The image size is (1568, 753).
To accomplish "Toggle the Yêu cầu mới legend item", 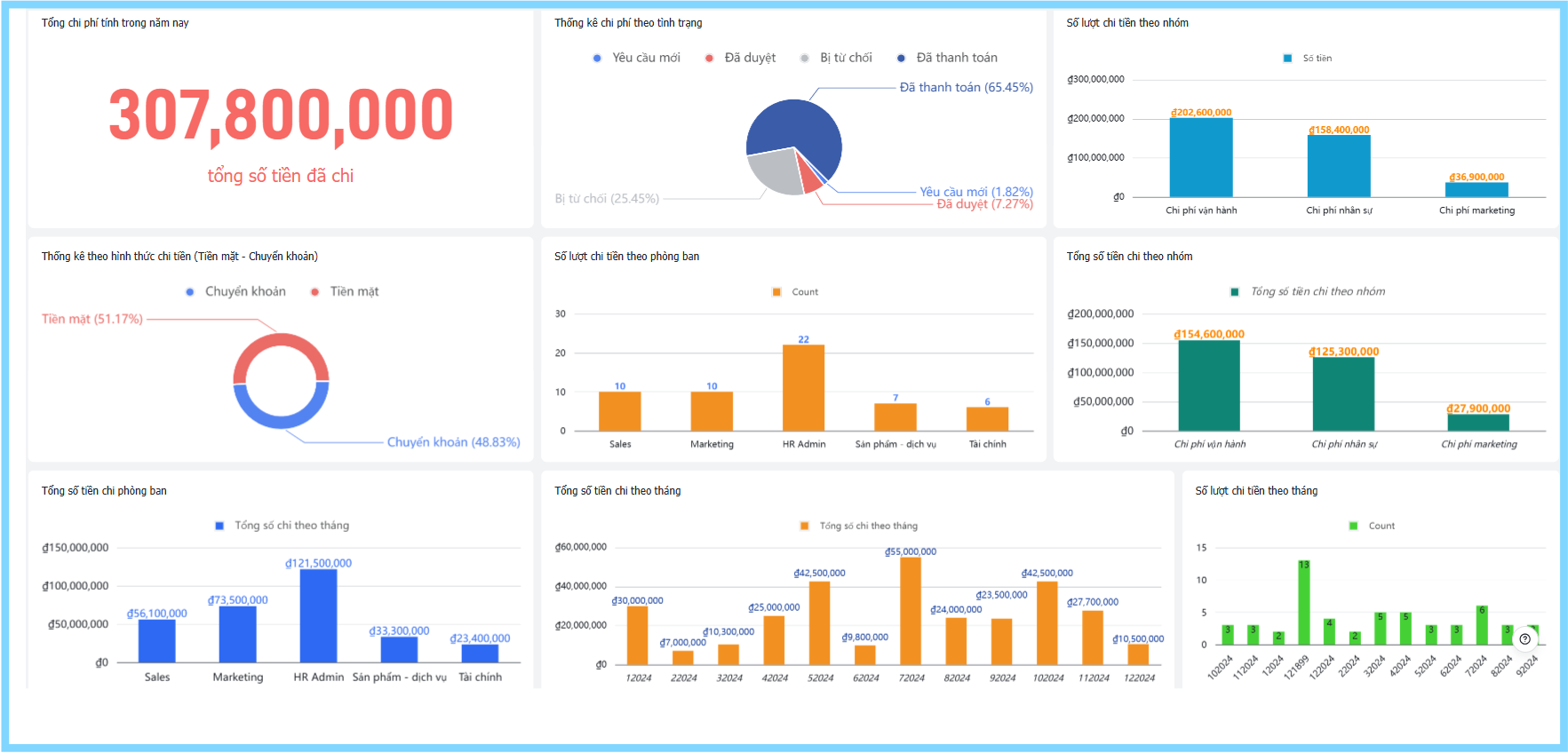I will (637, 58).
